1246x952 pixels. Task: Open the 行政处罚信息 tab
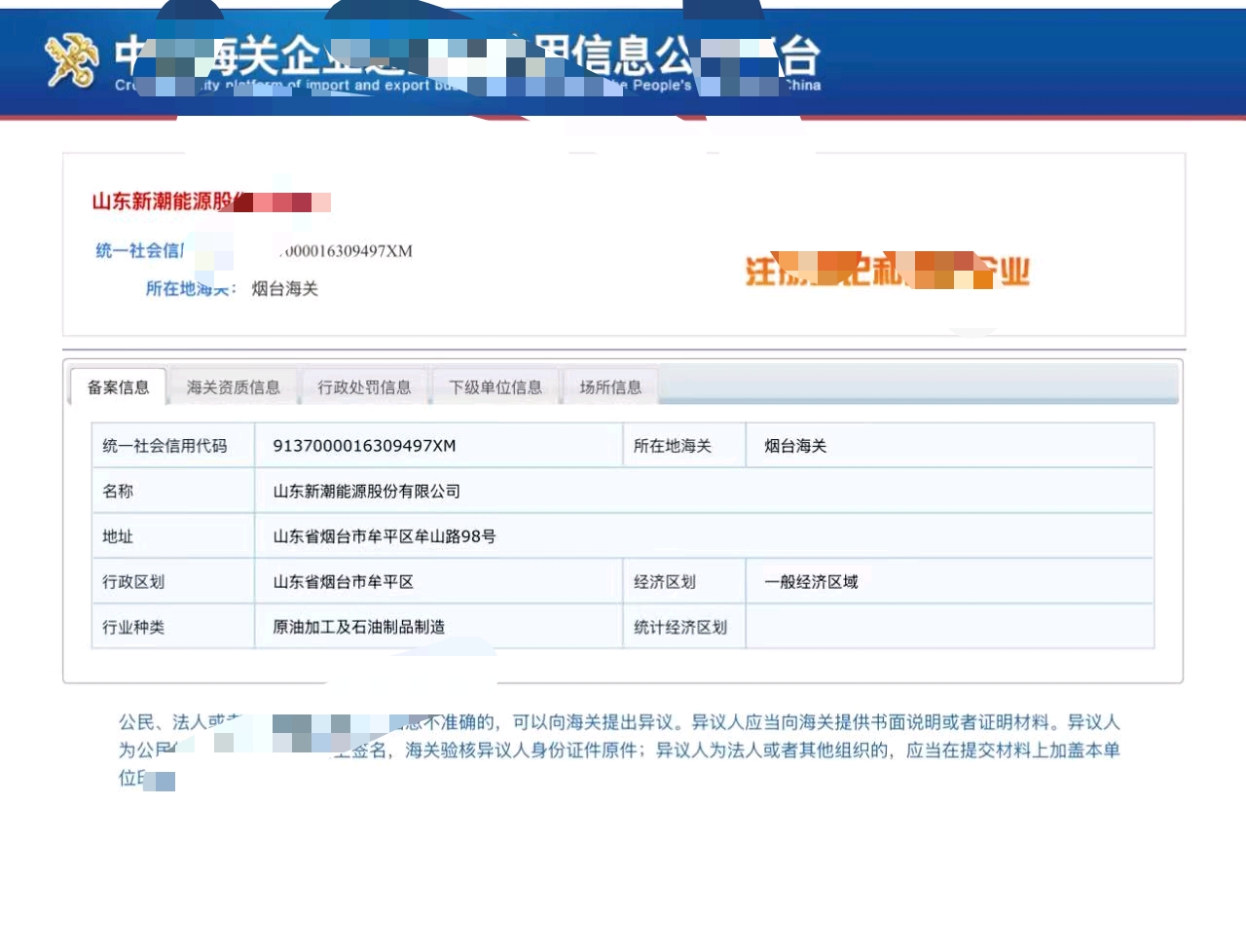[x=364, y=387]
